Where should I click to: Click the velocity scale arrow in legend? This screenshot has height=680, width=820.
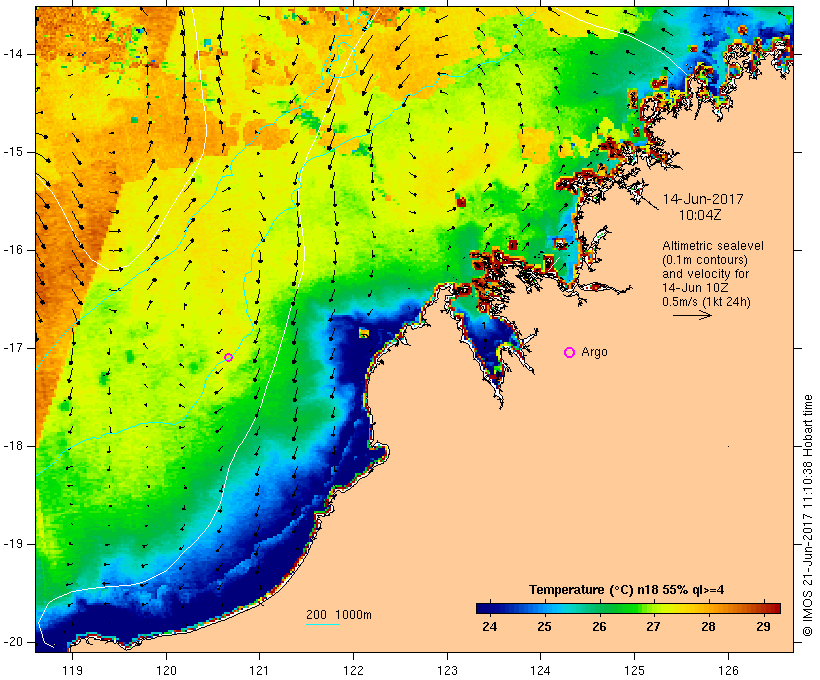692,315
